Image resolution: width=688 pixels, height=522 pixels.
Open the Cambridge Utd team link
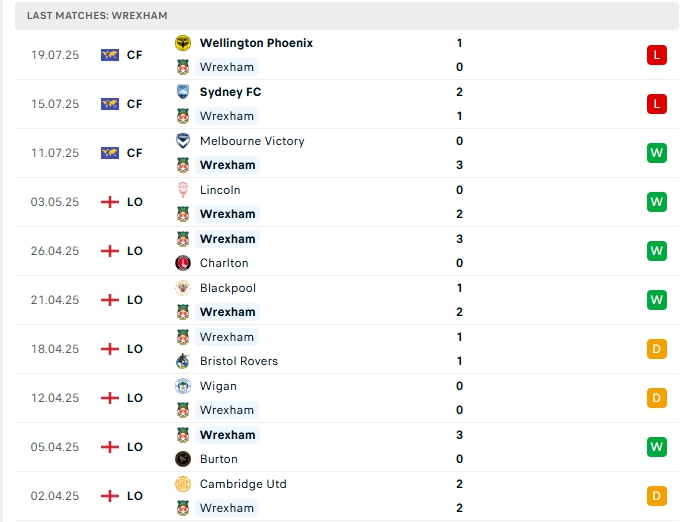click(x=243, y=484)
